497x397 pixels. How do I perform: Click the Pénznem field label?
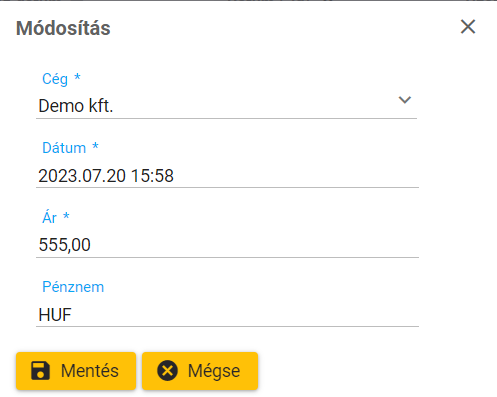[73, 287]
